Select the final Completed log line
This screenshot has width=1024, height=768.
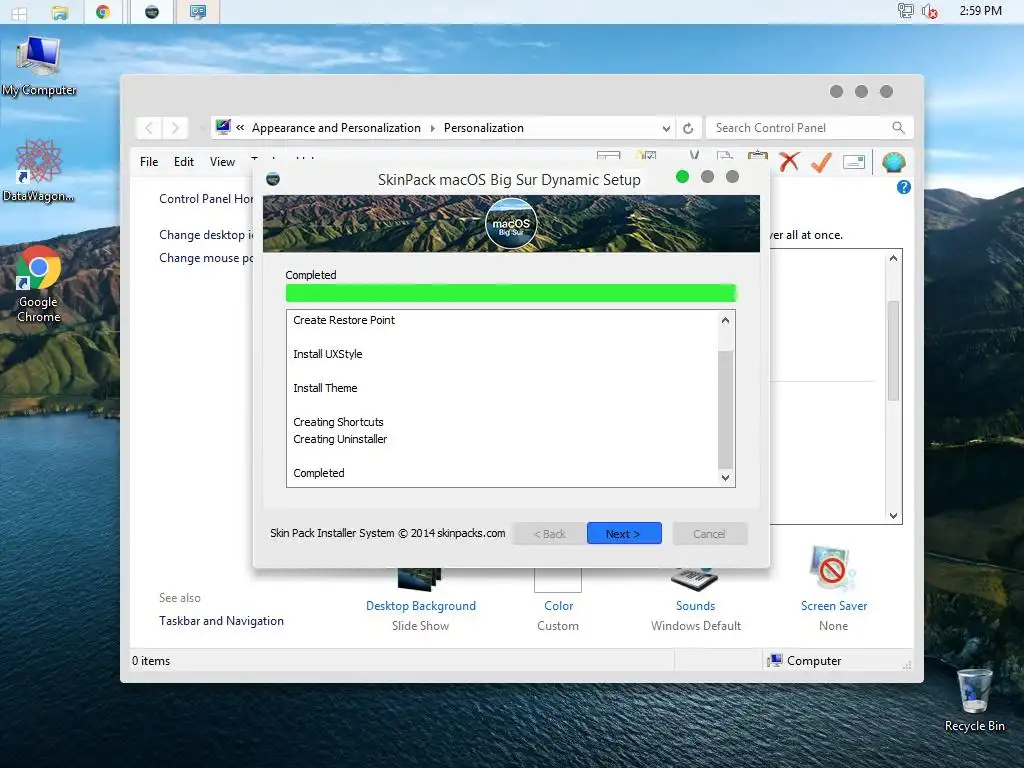point(319,473)
